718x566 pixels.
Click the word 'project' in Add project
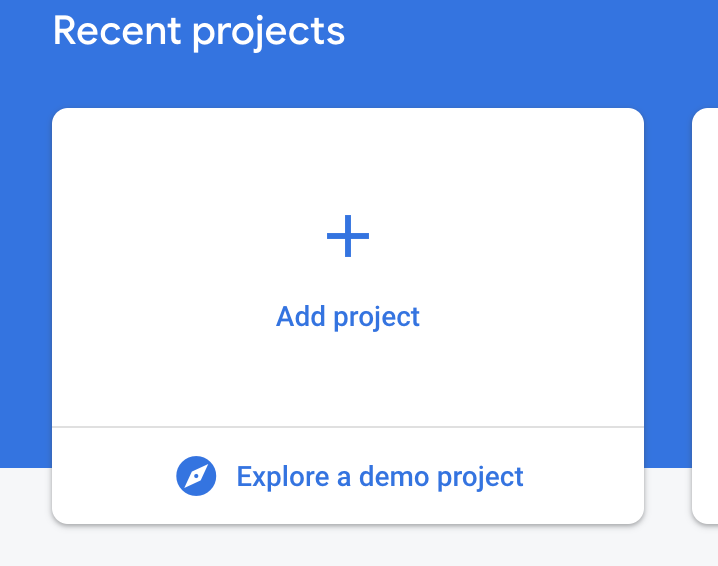pyautogui.click(x=376, y=318)
